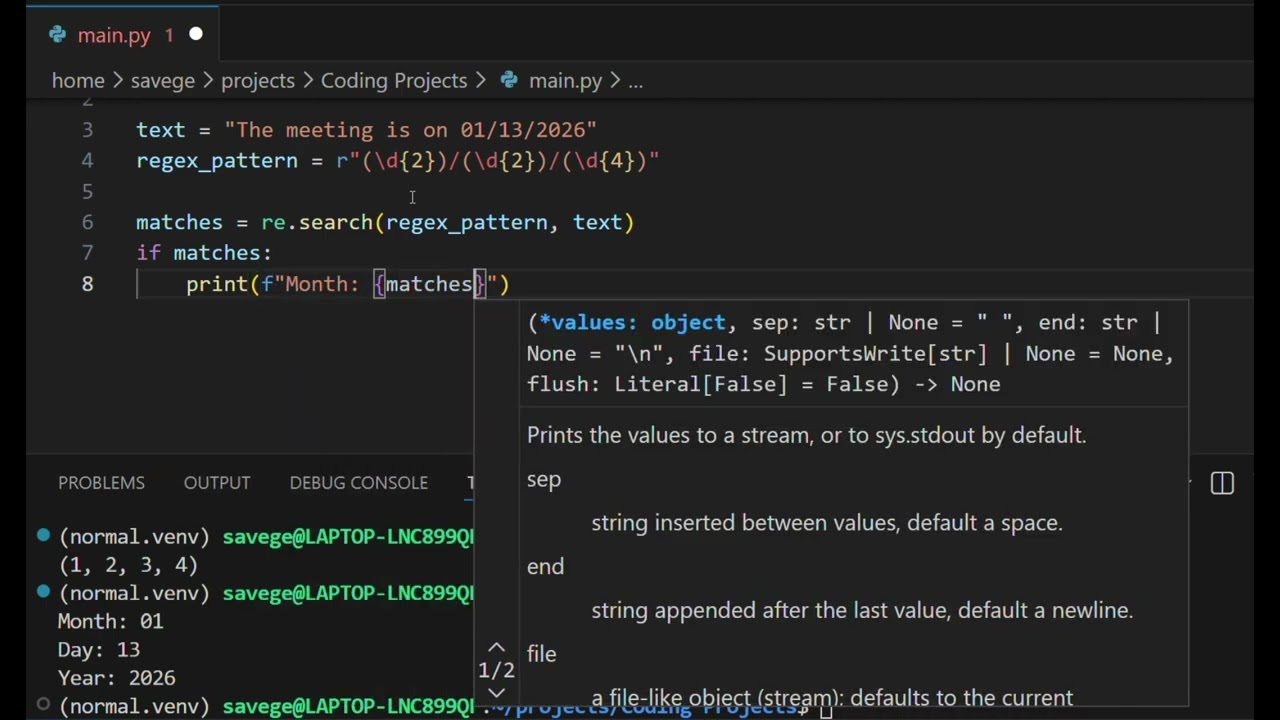
Task: Open the "Coding Projects" breadcrumb segment
Action: click(394, 81)
